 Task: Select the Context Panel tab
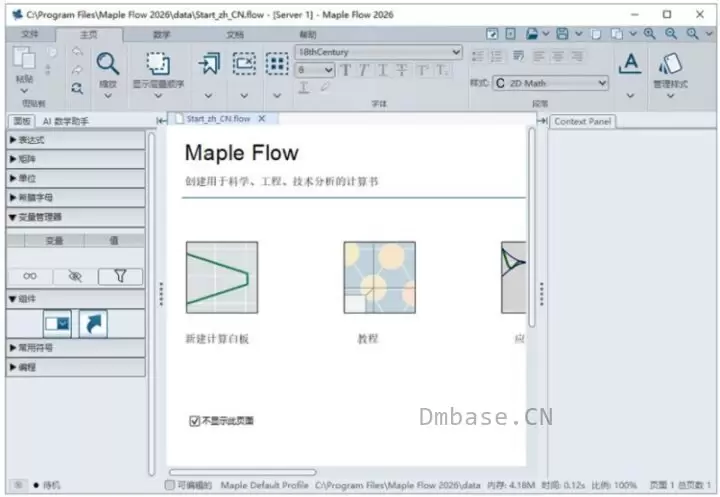[582, 122]
